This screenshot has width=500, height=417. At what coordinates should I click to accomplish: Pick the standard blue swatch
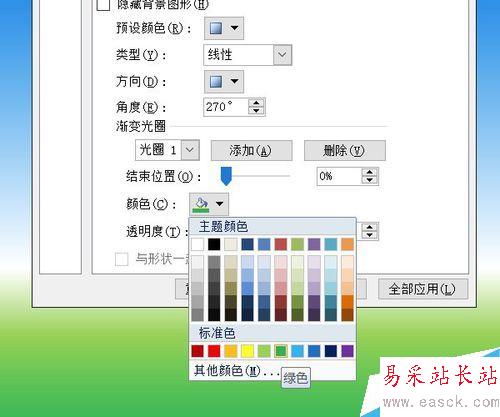tap(314, 351)
